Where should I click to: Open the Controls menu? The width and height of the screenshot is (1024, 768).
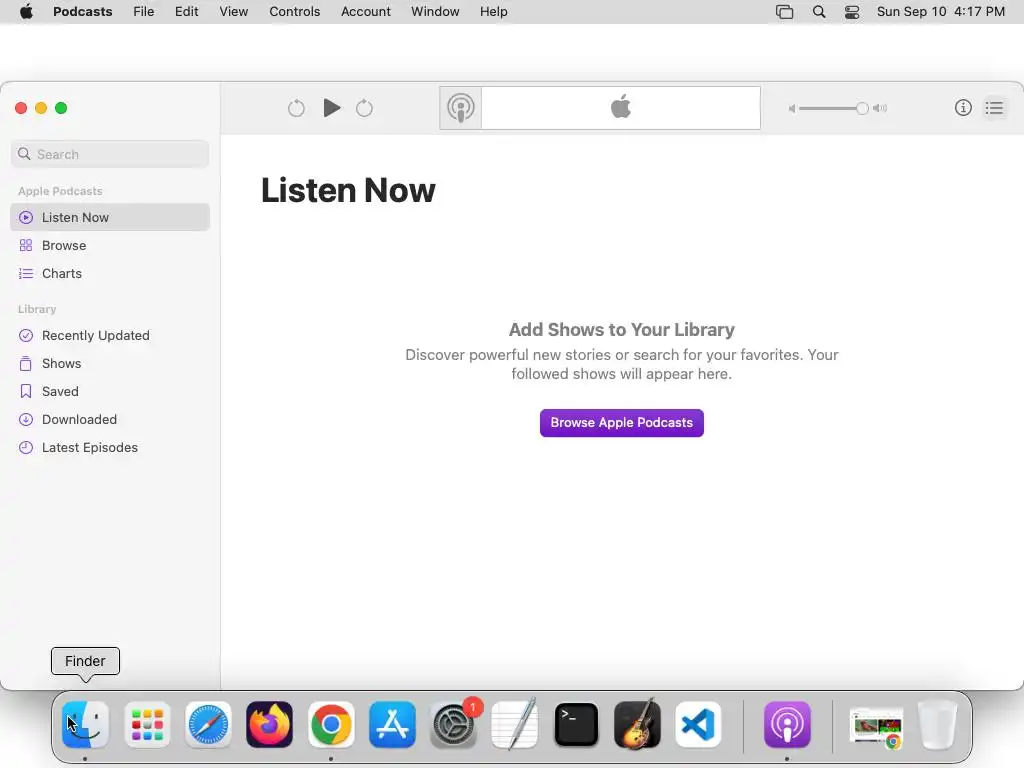[x=295, y=12]
